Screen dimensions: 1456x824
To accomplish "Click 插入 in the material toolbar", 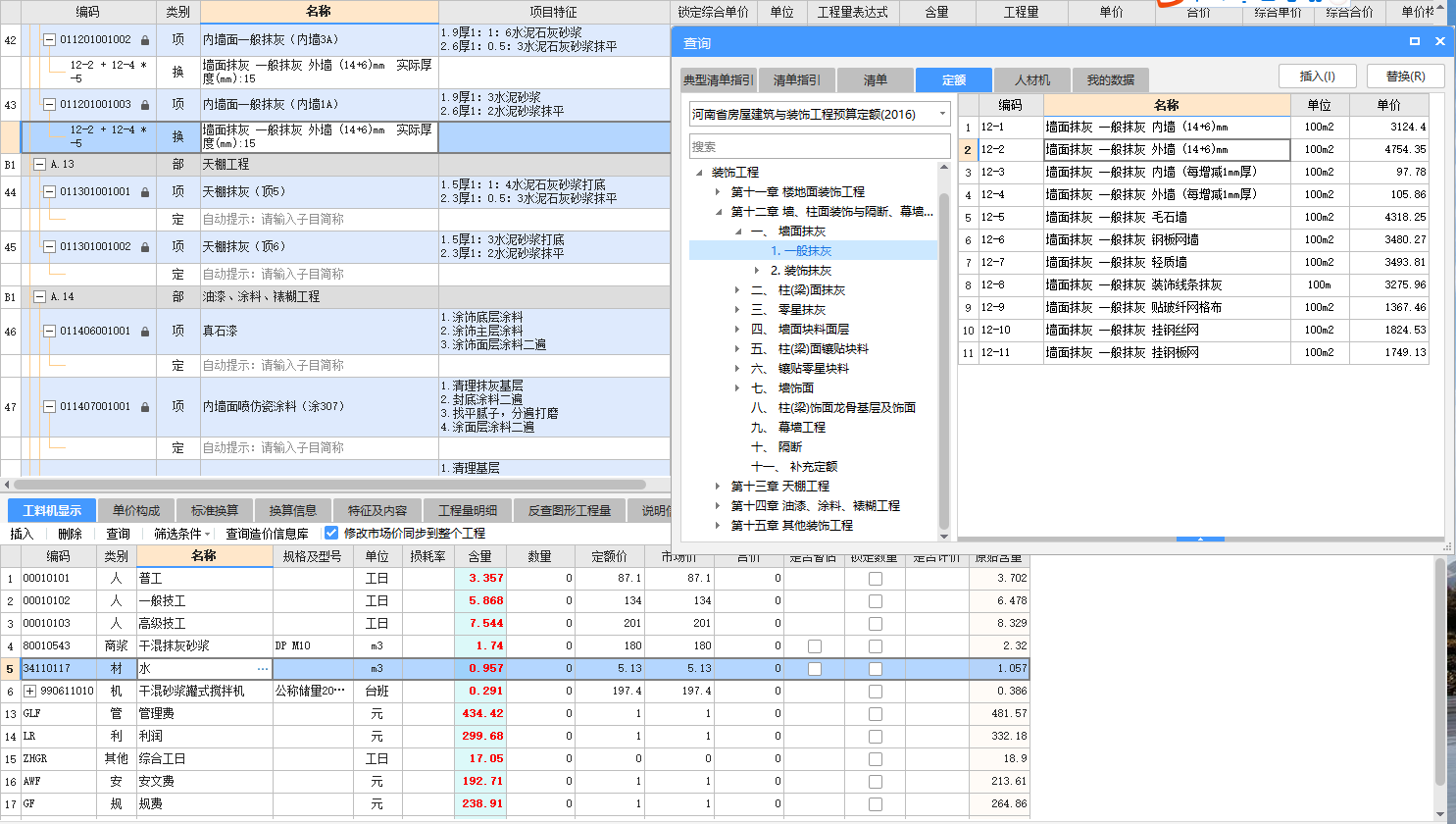I will (x=22, y=534).
